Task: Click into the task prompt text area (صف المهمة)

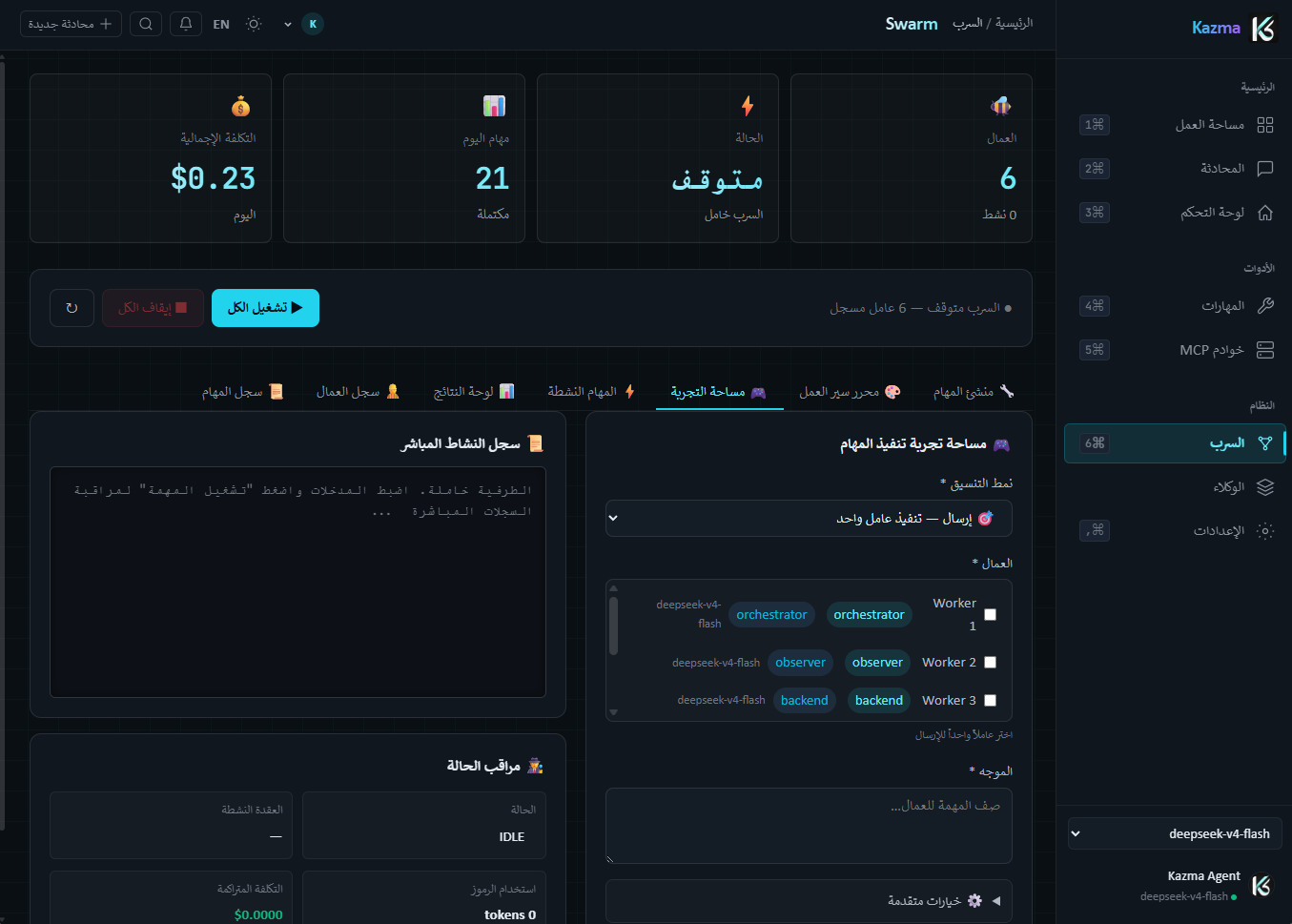Action: coord(809,826)
